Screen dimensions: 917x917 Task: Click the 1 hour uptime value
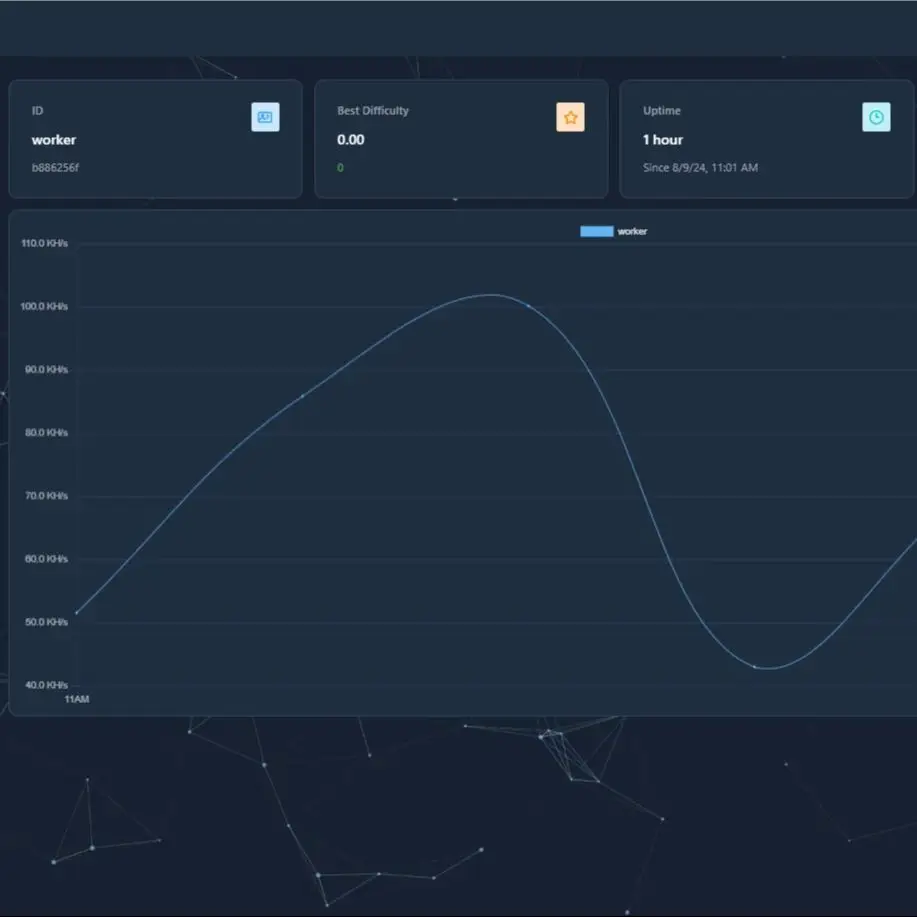663,140
